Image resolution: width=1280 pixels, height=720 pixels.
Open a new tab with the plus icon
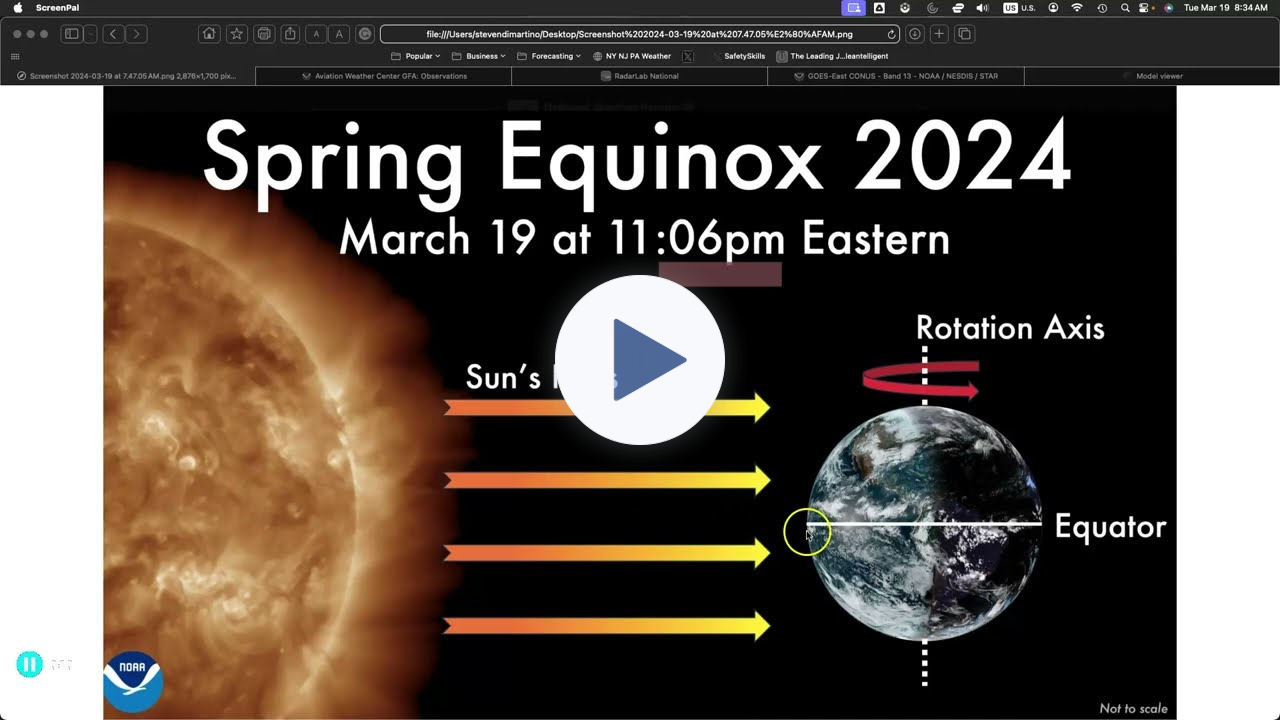(x=938, y=33)
